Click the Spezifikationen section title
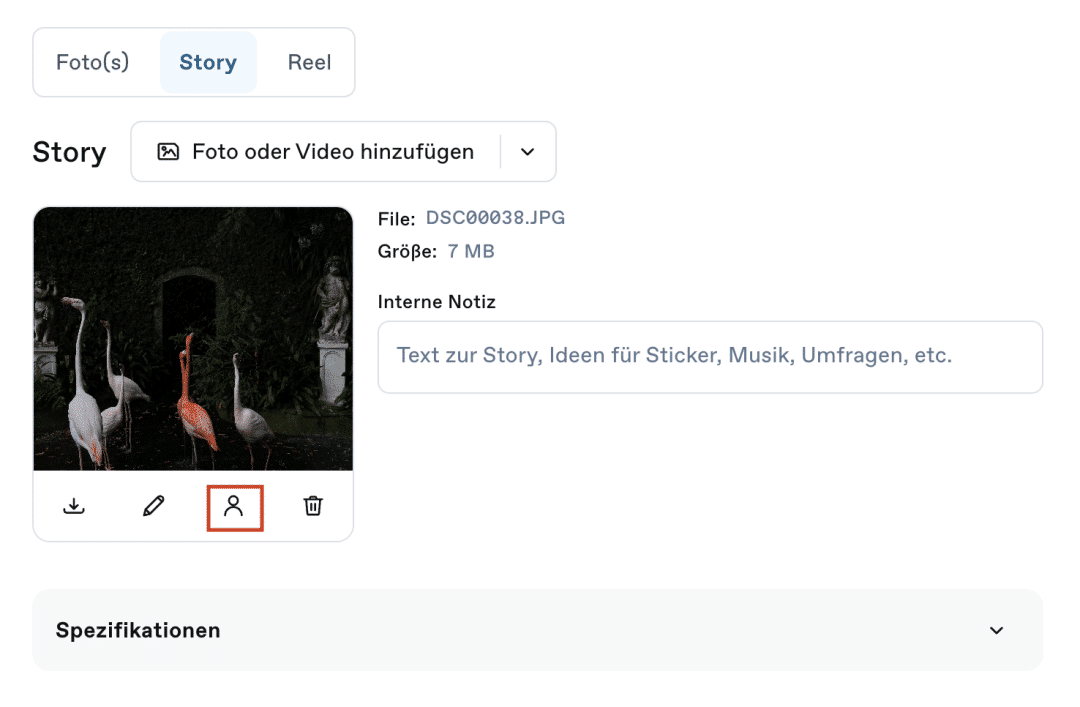Screen dimensions: 1080x707 138,630
